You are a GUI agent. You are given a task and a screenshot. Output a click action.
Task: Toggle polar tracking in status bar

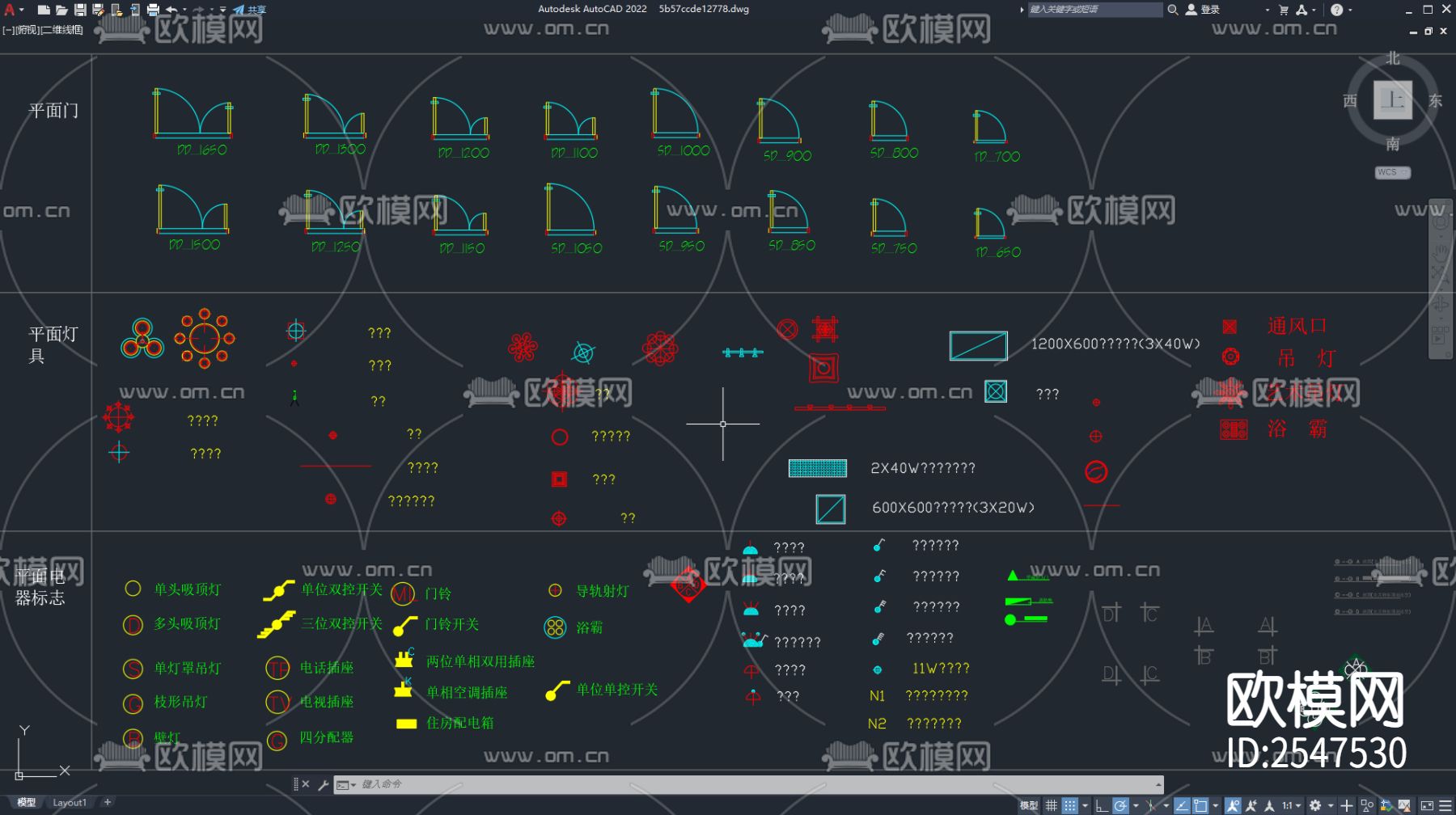click(x=1120, y=805)
